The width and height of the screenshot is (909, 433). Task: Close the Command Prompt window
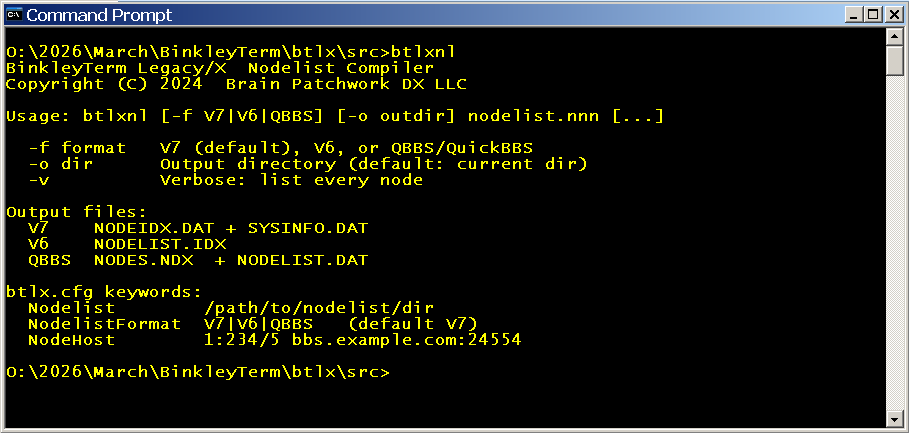click(891, 15)
